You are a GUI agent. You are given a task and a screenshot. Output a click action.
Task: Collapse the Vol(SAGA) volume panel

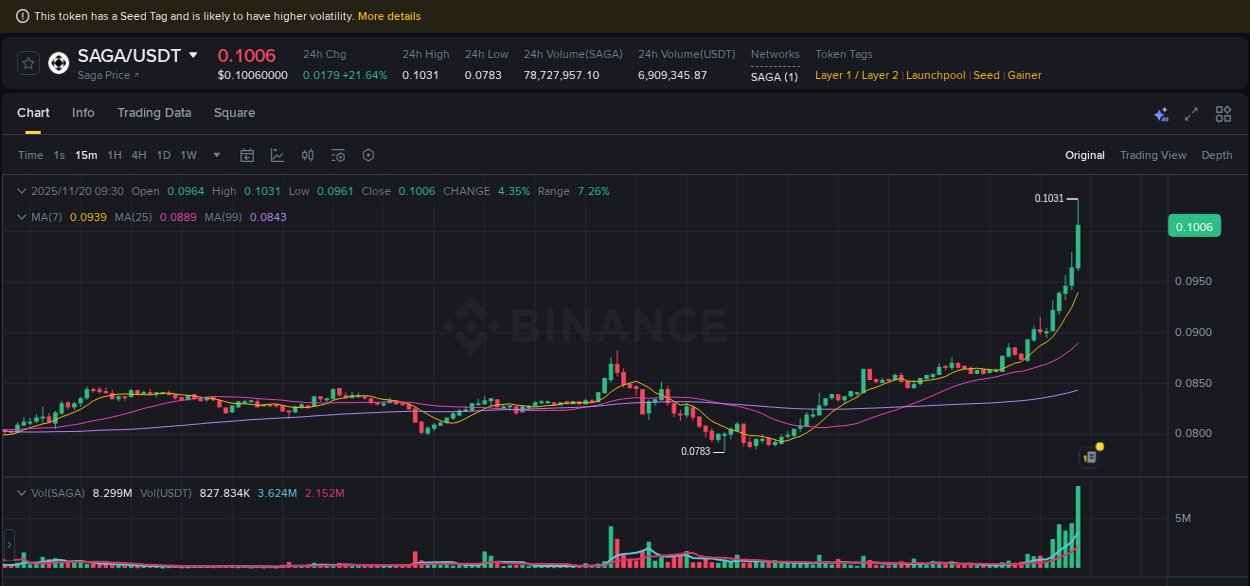coord(22,493)
